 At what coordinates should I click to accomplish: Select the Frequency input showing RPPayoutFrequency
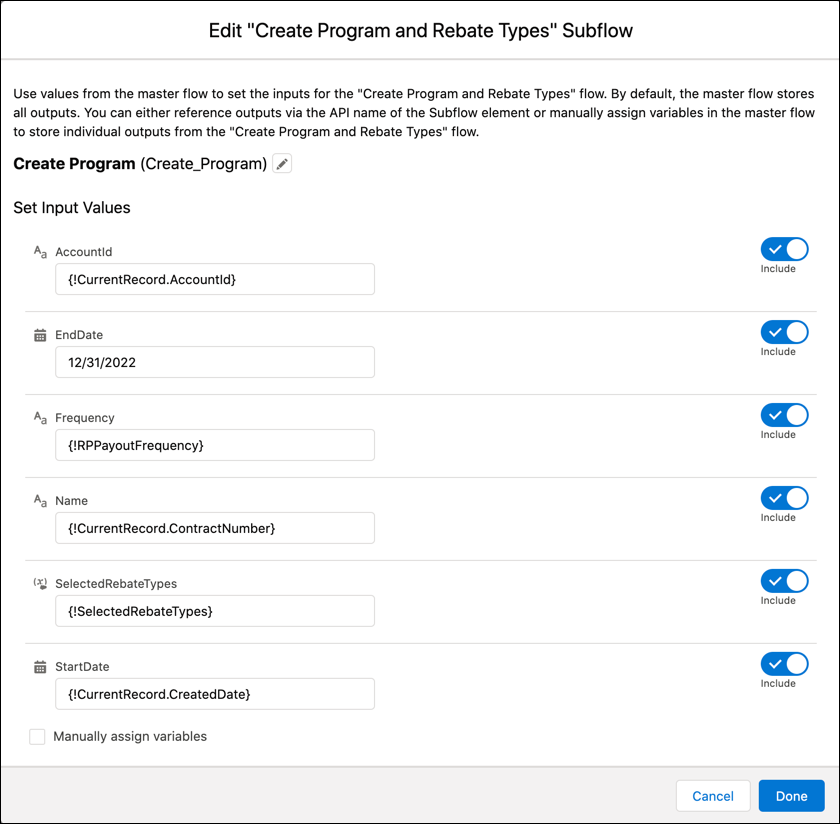214,445
